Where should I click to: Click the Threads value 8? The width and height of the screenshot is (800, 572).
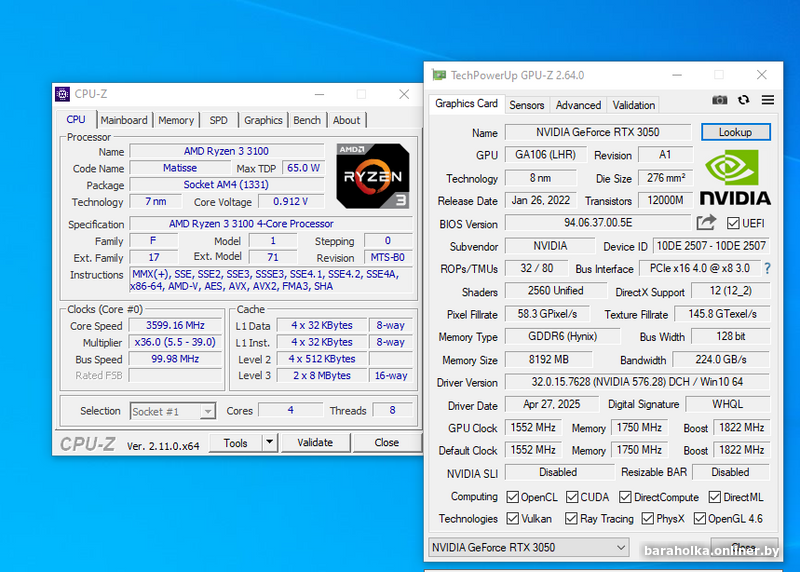392,410
